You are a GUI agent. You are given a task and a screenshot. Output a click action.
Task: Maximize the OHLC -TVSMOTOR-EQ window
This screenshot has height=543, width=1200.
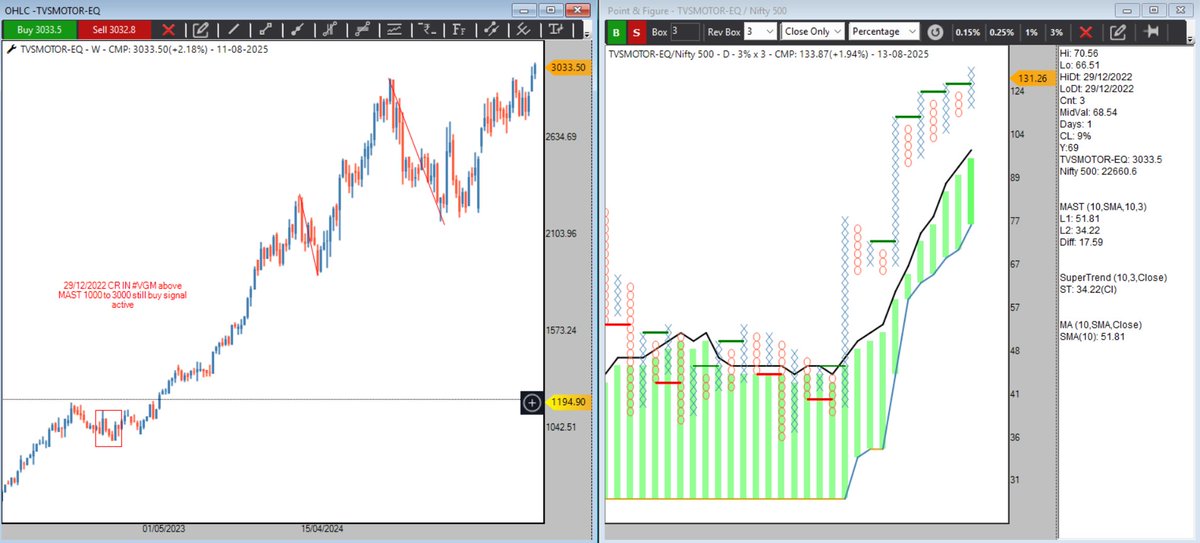[551, 9]
